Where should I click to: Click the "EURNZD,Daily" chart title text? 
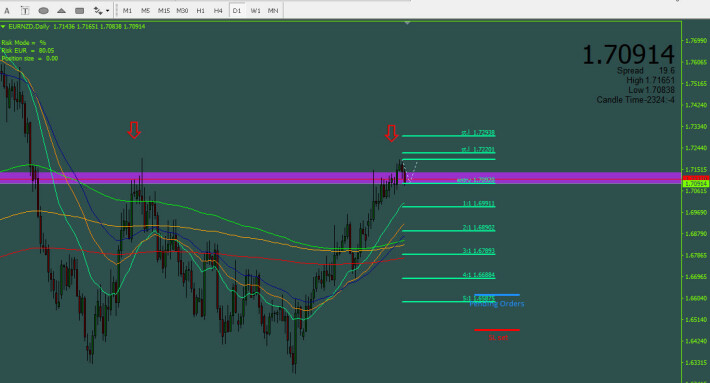click(x=29, y=27)
